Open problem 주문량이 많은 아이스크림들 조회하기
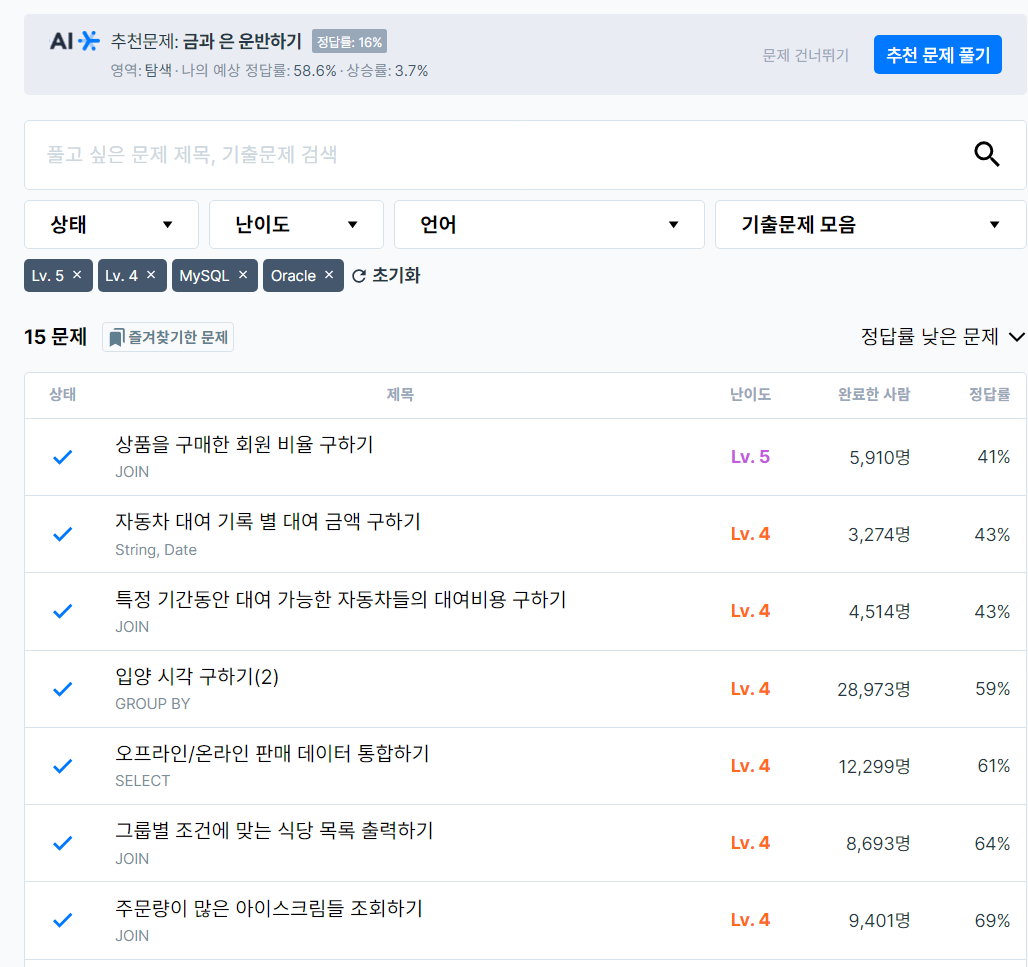This screenshot has width=1028, height=967. (269, 908)
